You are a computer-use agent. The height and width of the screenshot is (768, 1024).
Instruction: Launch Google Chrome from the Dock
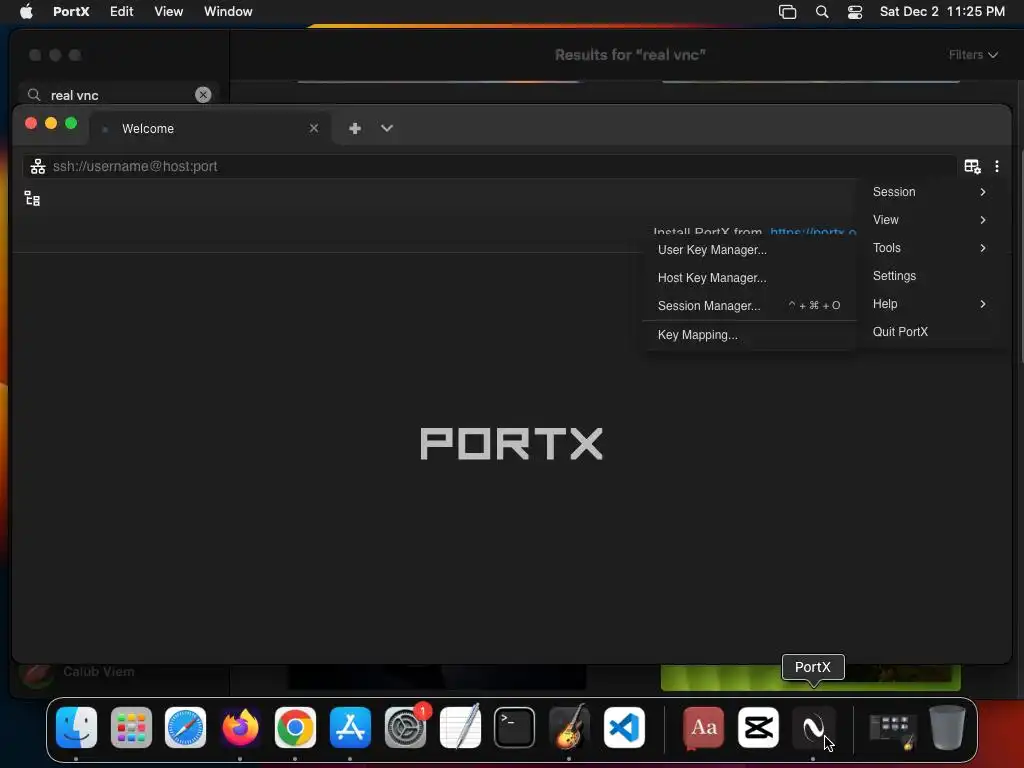pos(295,727)
